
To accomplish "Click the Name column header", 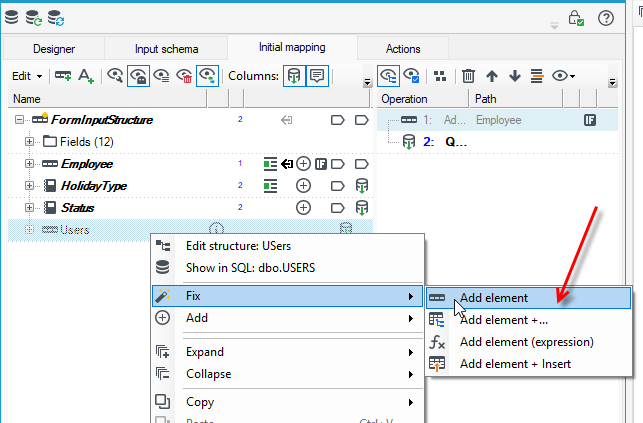I will point(107,99).
